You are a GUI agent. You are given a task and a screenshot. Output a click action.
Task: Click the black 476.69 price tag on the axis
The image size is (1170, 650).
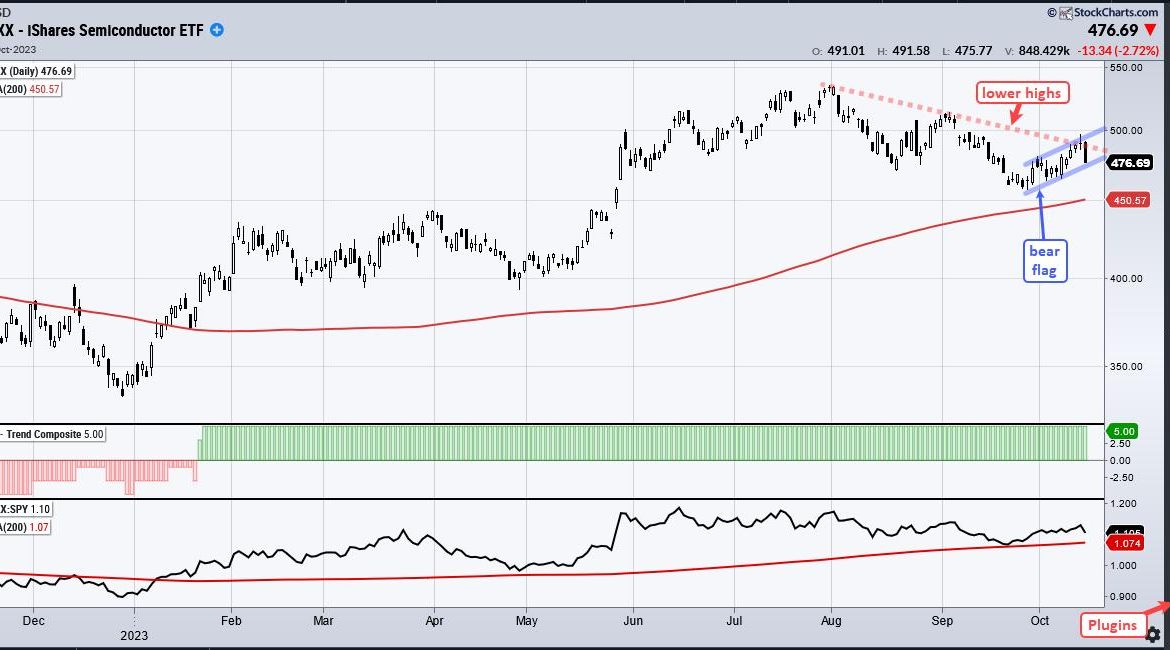coord(1130,163)
